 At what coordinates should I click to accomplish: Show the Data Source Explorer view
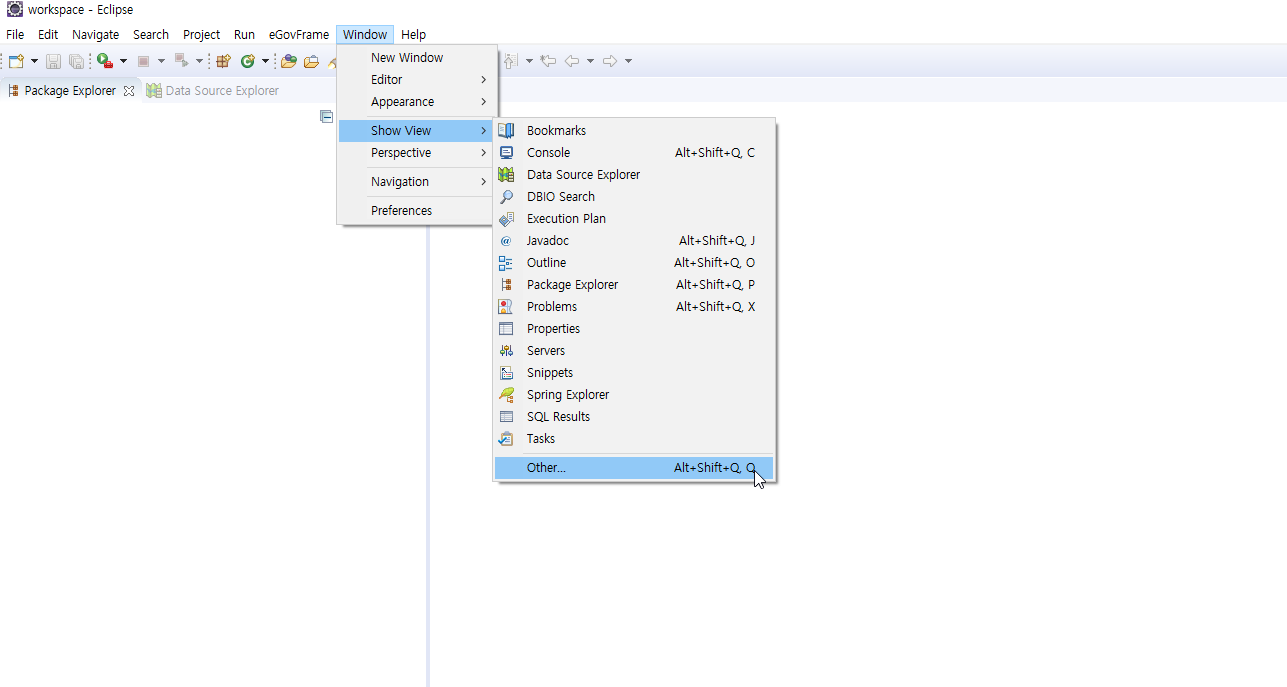[634, 175]
